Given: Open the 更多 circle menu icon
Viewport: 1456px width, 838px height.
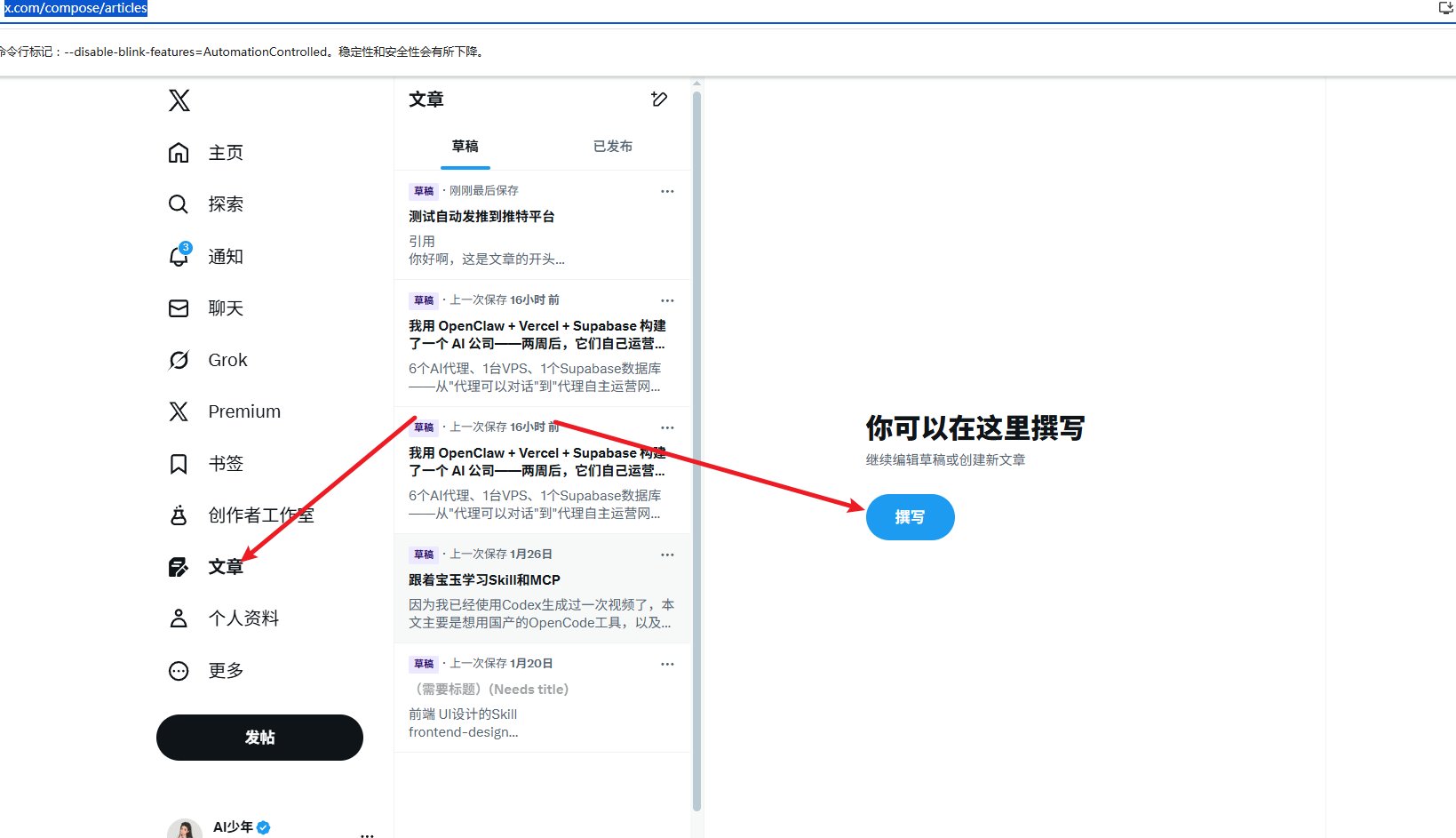Looking at the screenshot, I should 179,671.
